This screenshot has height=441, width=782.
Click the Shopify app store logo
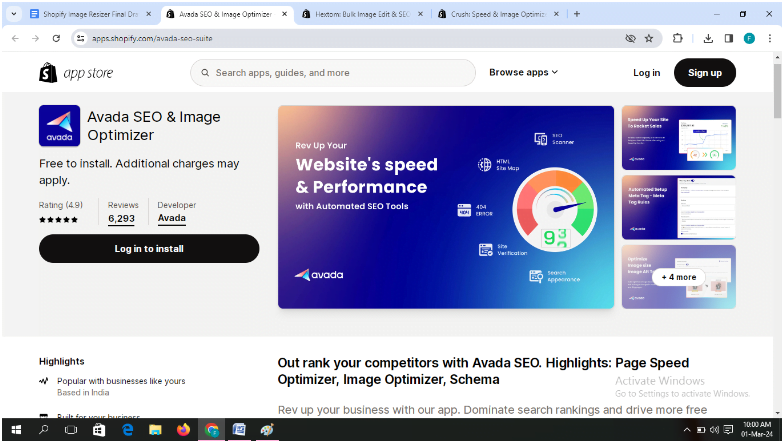coord(76,73)
